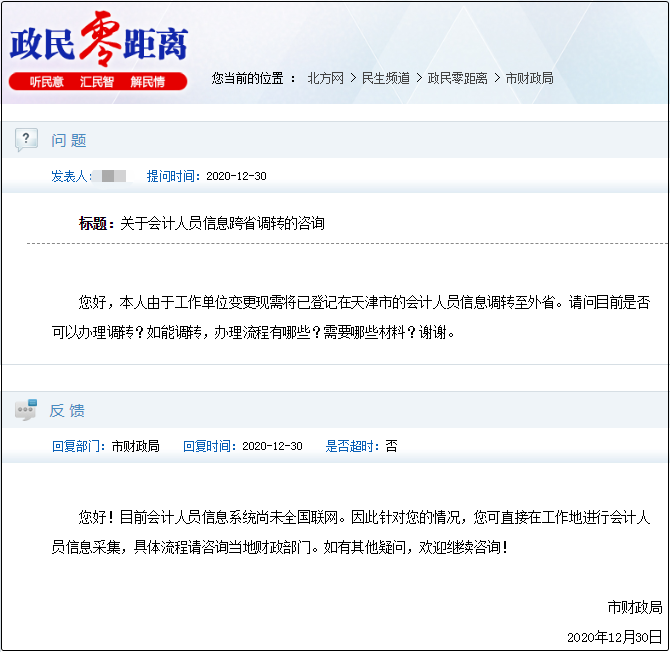The height and width of the screenshot is (652, 670).
Task: Open 北方网 breadcrumb link
Action: point(325,78)
